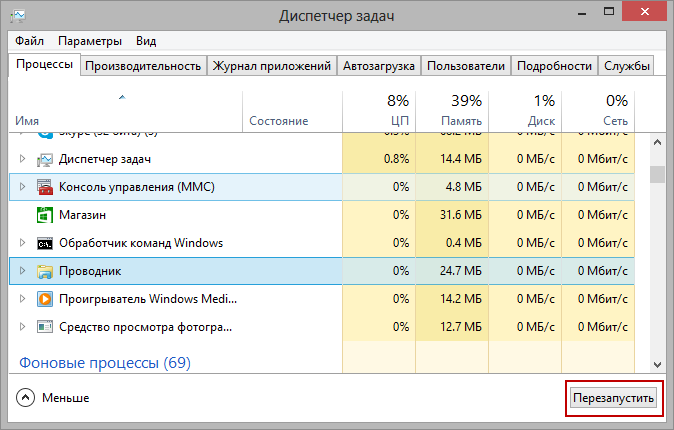Click the Меньше details label
674x430 pixels.
click(x=65, y=398)
